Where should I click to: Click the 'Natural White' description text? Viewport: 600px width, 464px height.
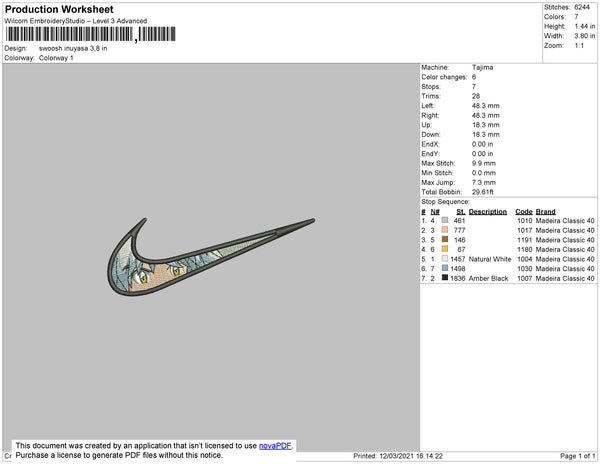[x=490, y=259]
